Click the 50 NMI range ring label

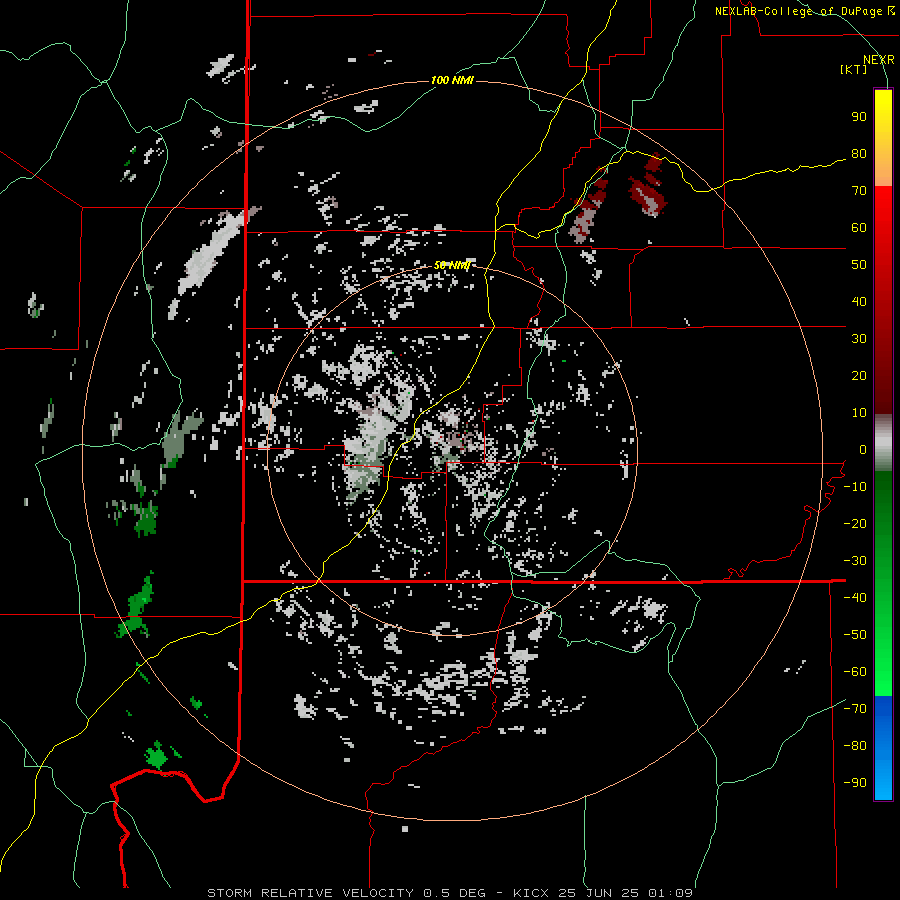click(x=452, y=265)
